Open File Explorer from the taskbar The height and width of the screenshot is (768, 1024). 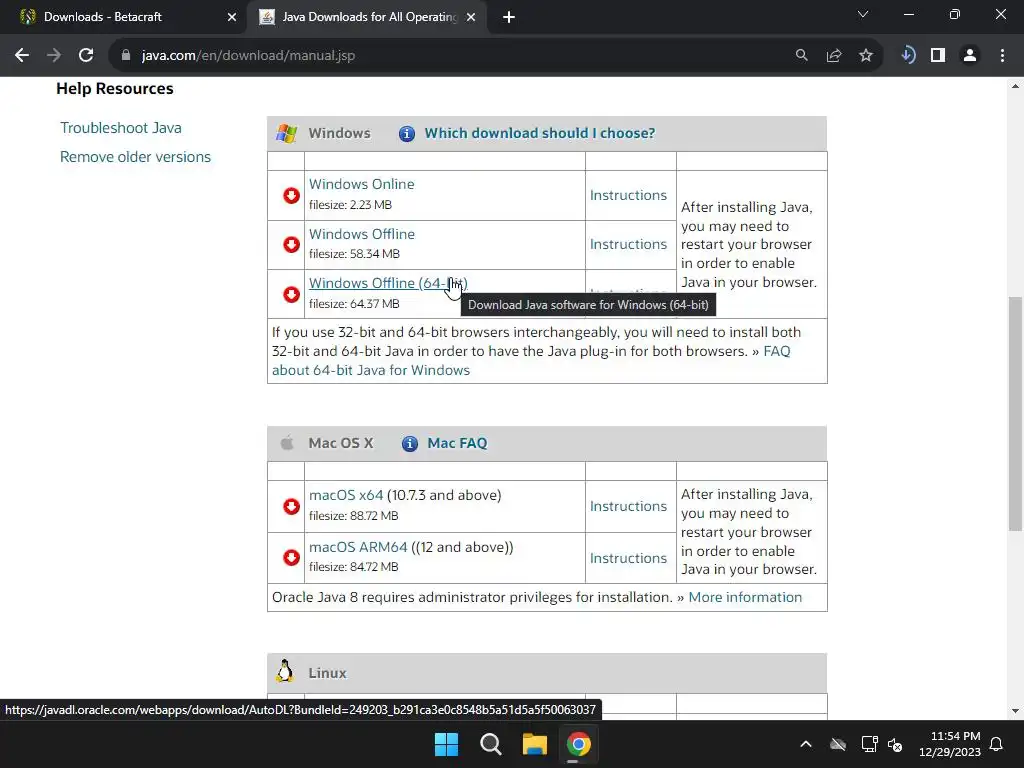[534, 744]
